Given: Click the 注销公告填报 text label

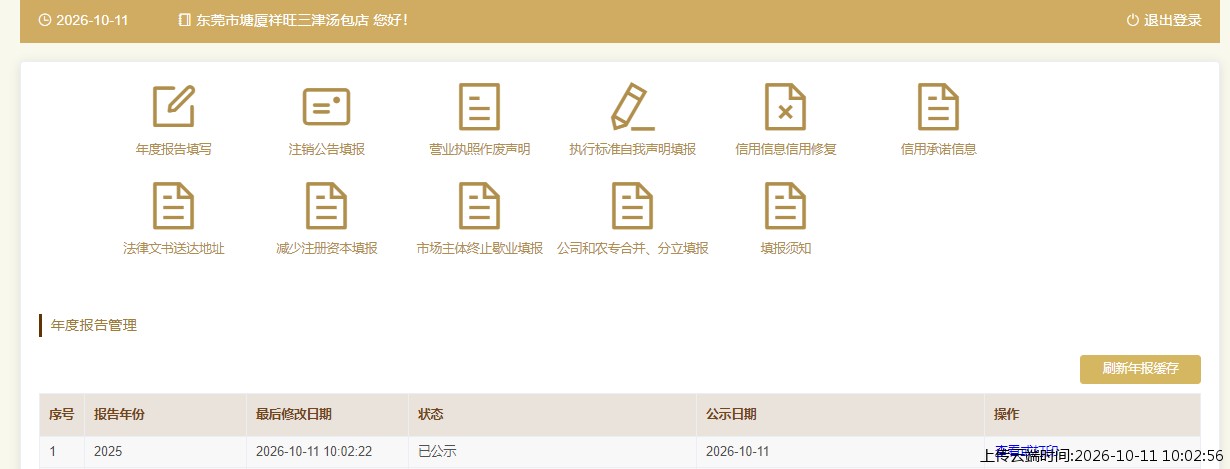Looking at the screenshot, I should (326, 149).
